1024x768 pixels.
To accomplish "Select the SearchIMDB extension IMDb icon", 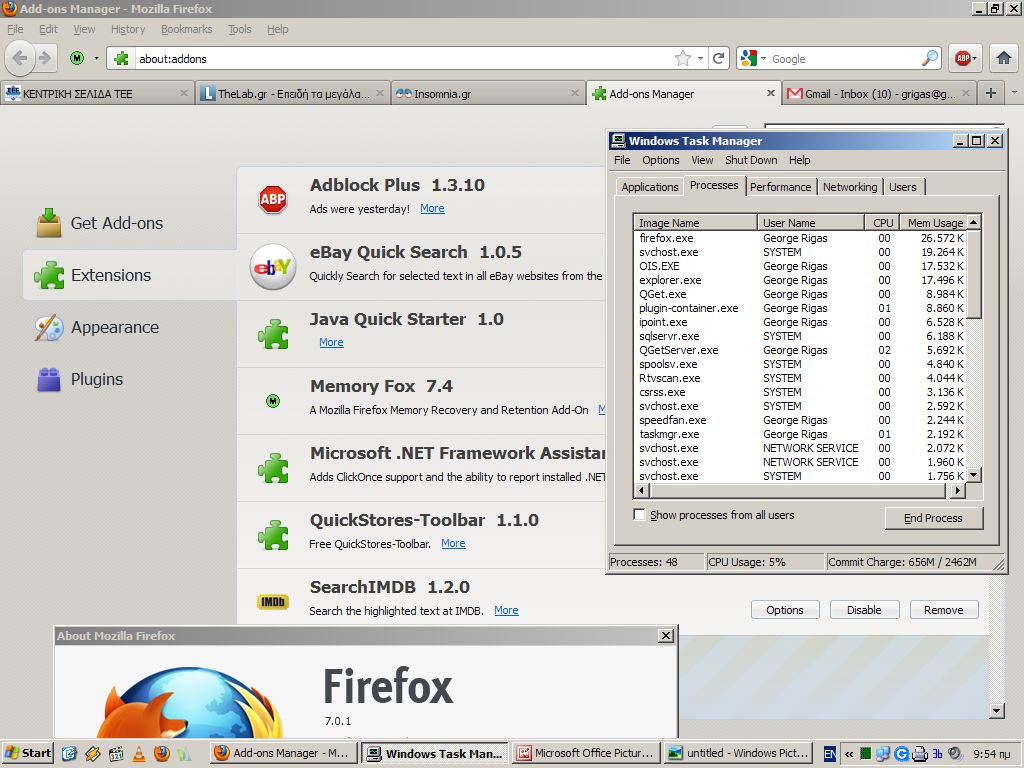I will point(273,601).
